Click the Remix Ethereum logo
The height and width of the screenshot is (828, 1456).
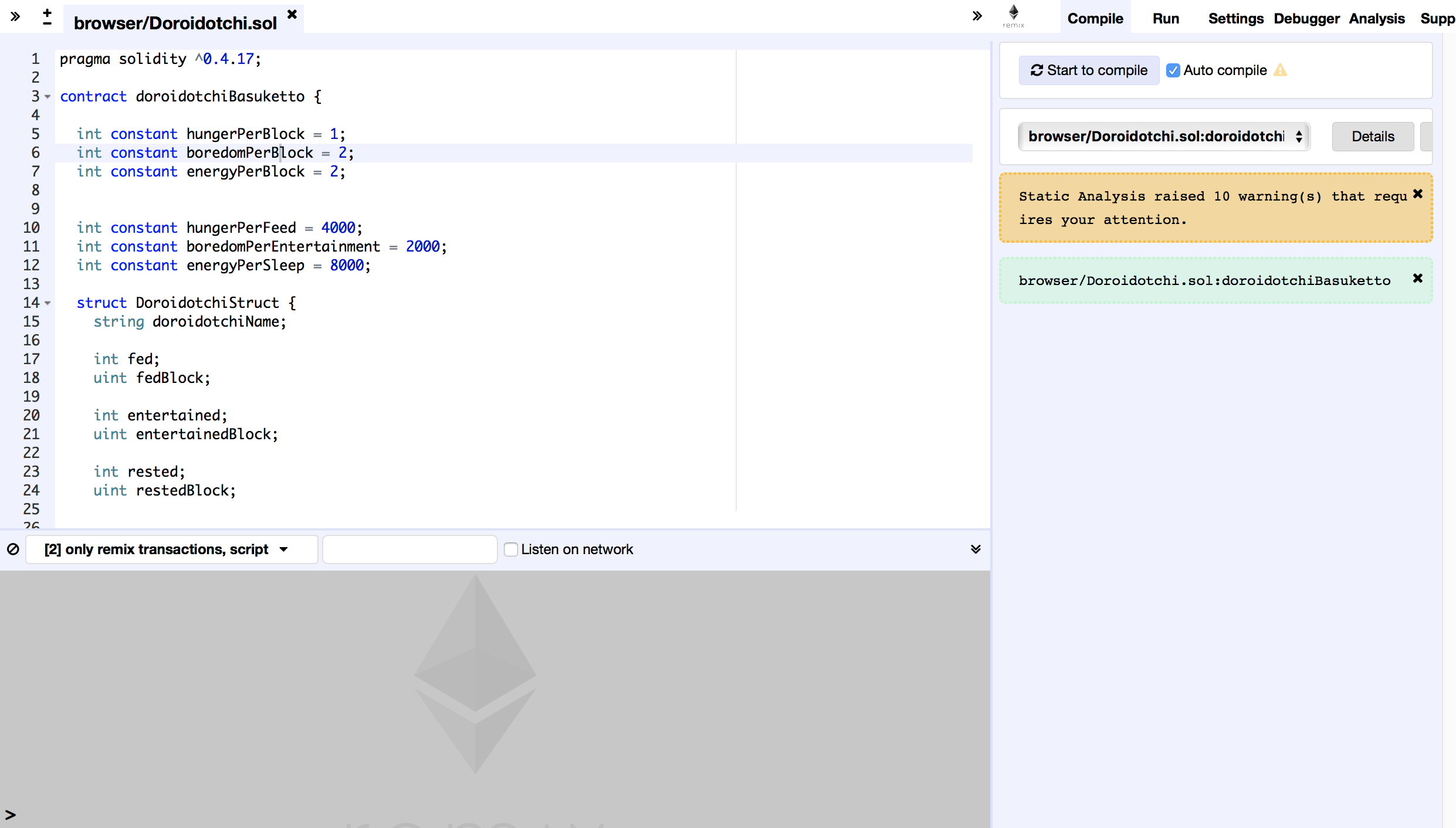(1013, 16)
